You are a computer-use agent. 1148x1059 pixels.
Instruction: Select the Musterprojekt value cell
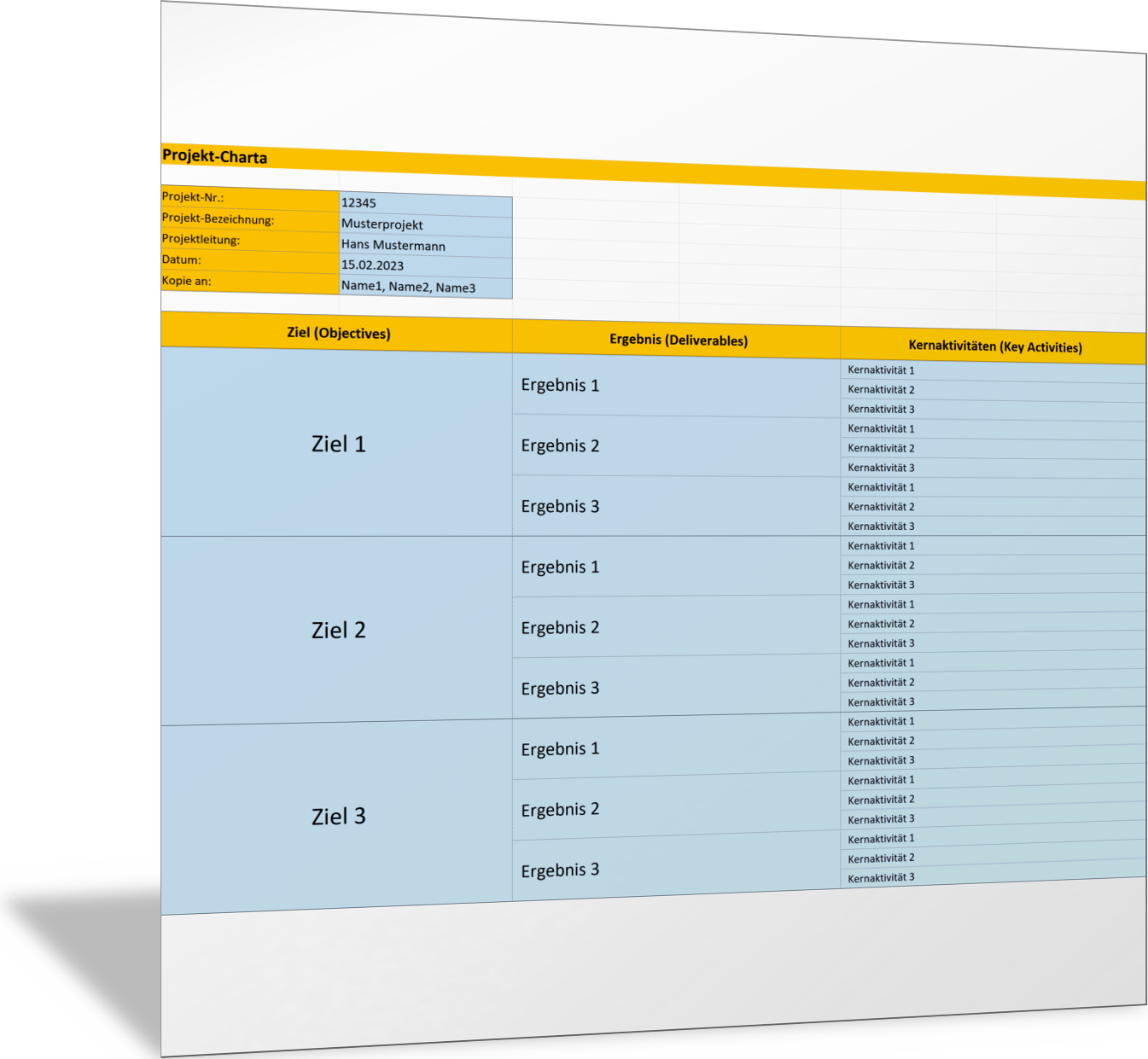click(426, 225)
